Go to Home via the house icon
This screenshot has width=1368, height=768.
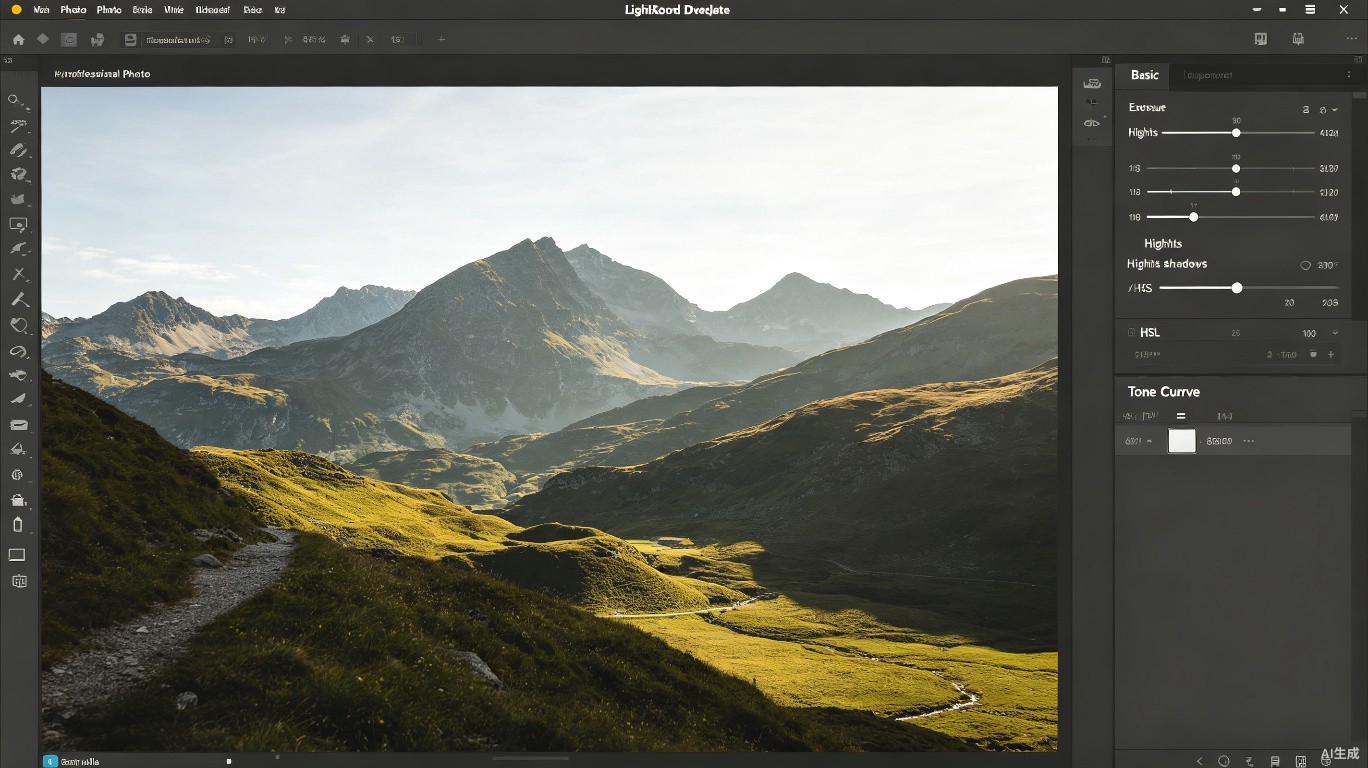18,40
